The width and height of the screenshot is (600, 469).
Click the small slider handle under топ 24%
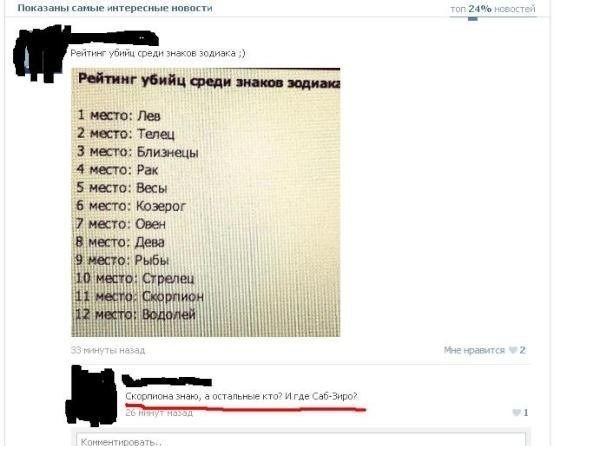tap(473, 18)
